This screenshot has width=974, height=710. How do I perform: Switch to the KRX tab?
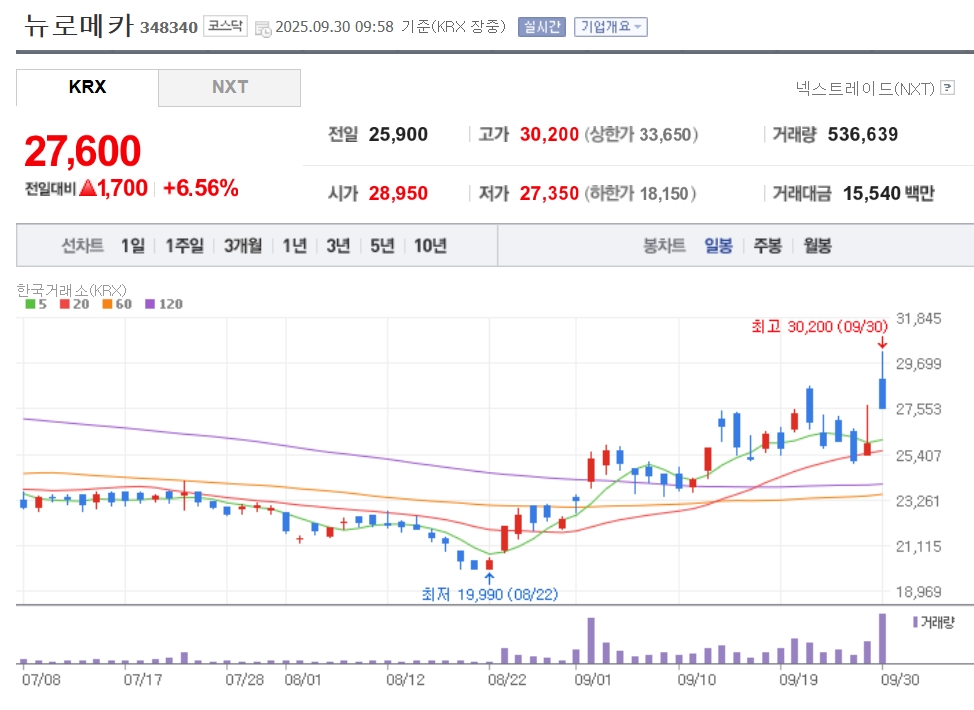click(x=87, y=87)
